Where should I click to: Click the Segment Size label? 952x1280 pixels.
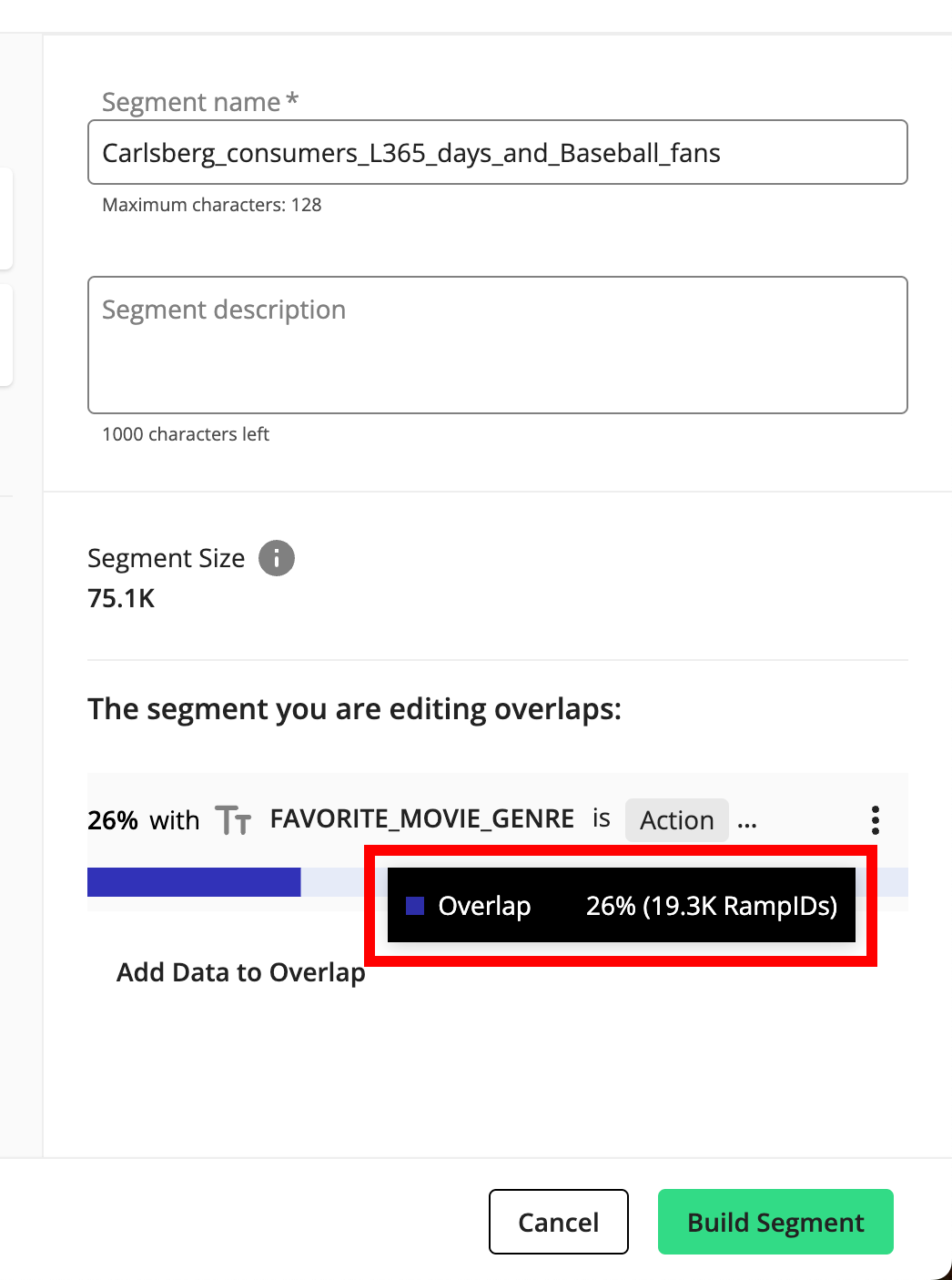[x=167, y=558]
